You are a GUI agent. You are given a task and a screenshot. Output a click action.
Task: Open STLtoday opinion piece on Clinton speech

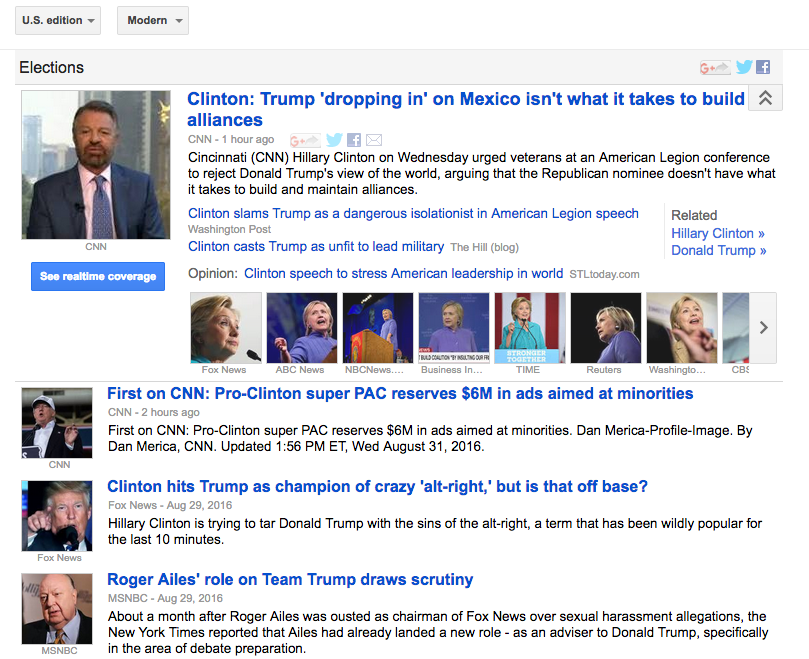tap(403, 274)
